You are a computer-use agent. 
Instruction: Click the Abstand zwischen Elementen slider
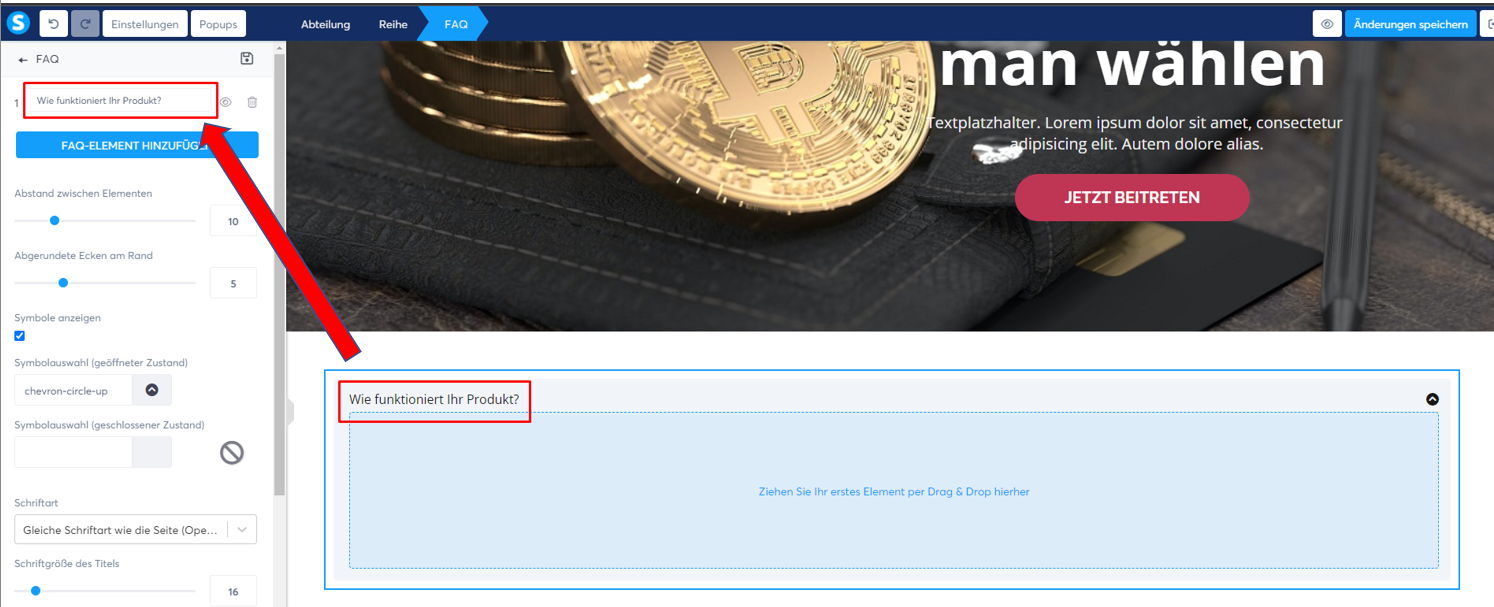[105, 220]
